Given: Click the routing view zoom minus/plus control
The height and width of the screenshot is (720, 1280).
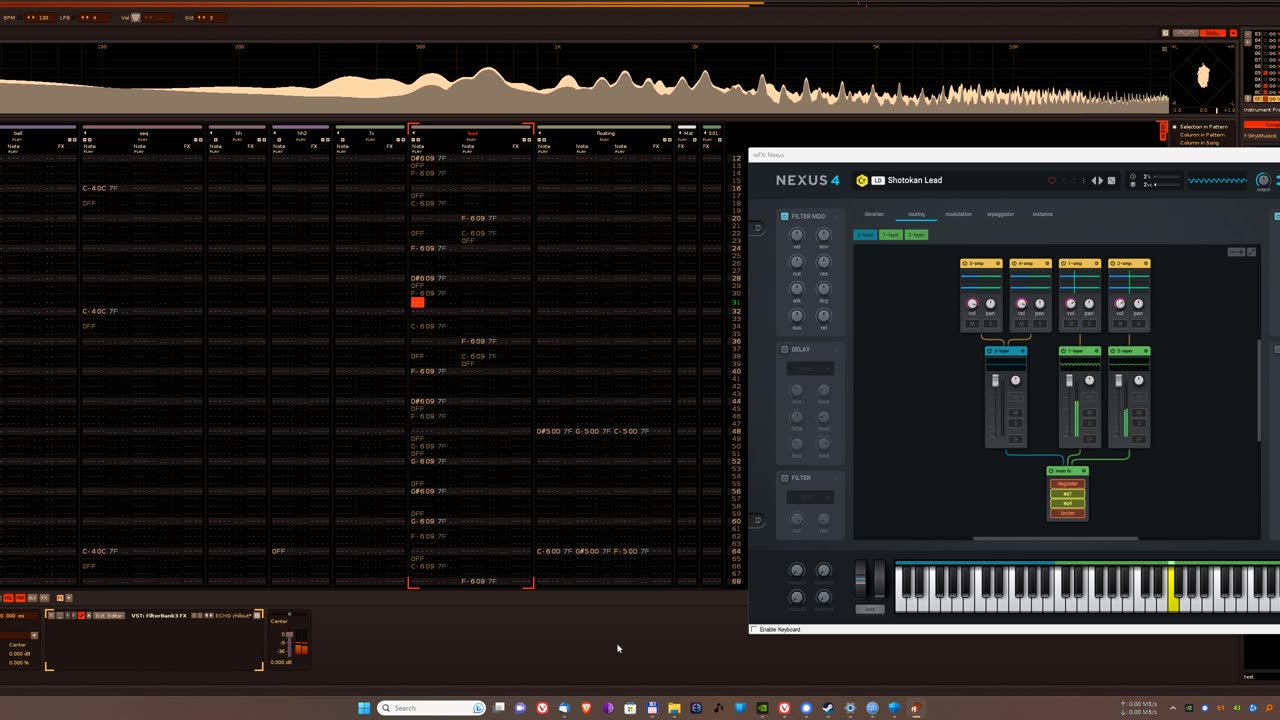Looking at the screenshot, I should [x=1237, y=251].
